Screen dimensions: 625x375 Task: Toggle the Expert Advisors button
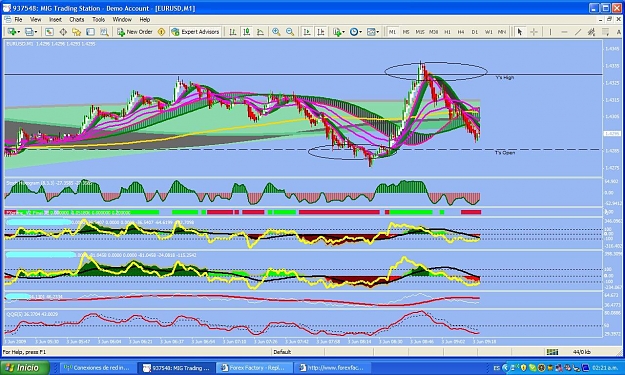pos(195,32)
